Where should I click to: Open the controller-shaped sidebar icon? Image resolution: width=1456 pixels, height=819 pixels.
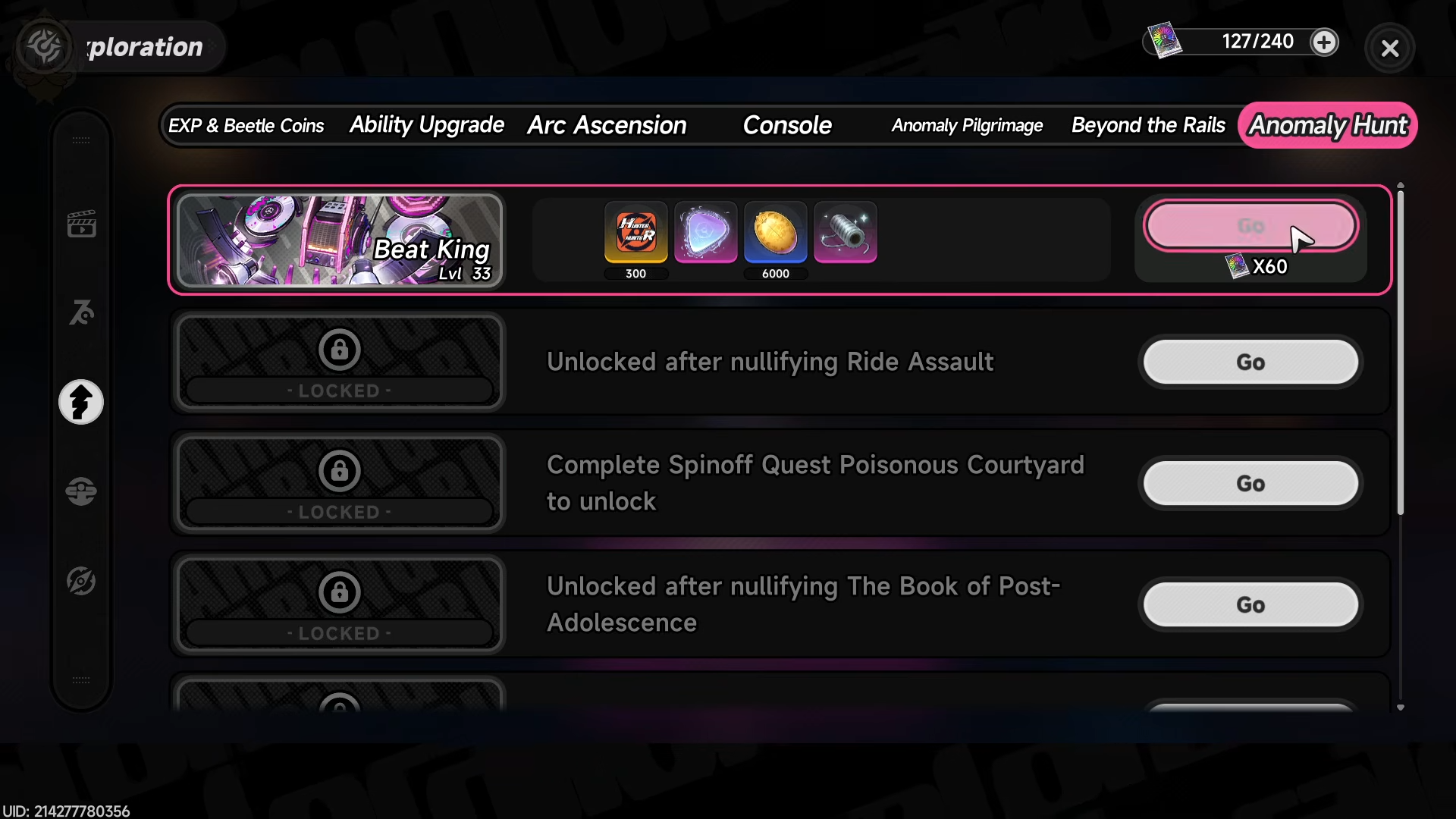(81, 491)
